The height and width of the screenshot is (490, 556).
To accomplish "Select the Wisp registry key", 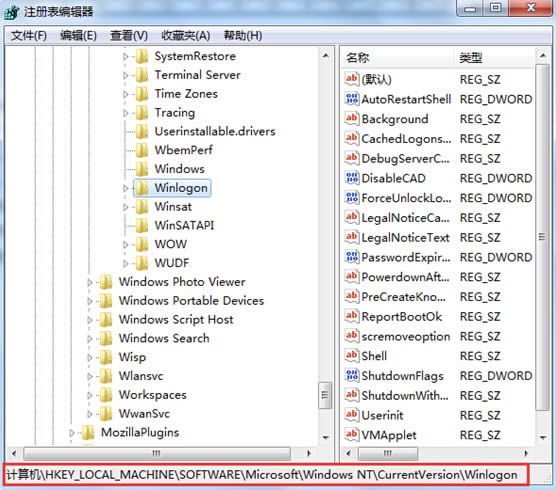I will [132, 357].
